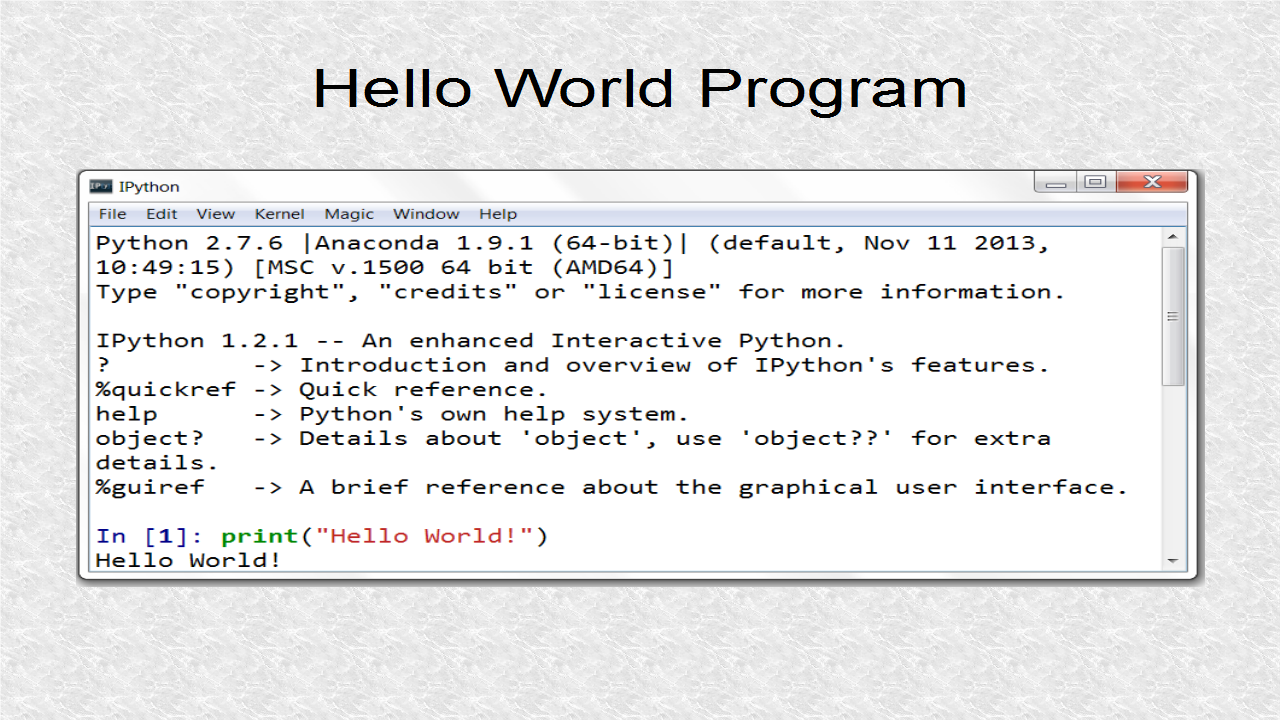Open the View menu
Viewport: 1280px width, 720px height.
pos(215,213)
